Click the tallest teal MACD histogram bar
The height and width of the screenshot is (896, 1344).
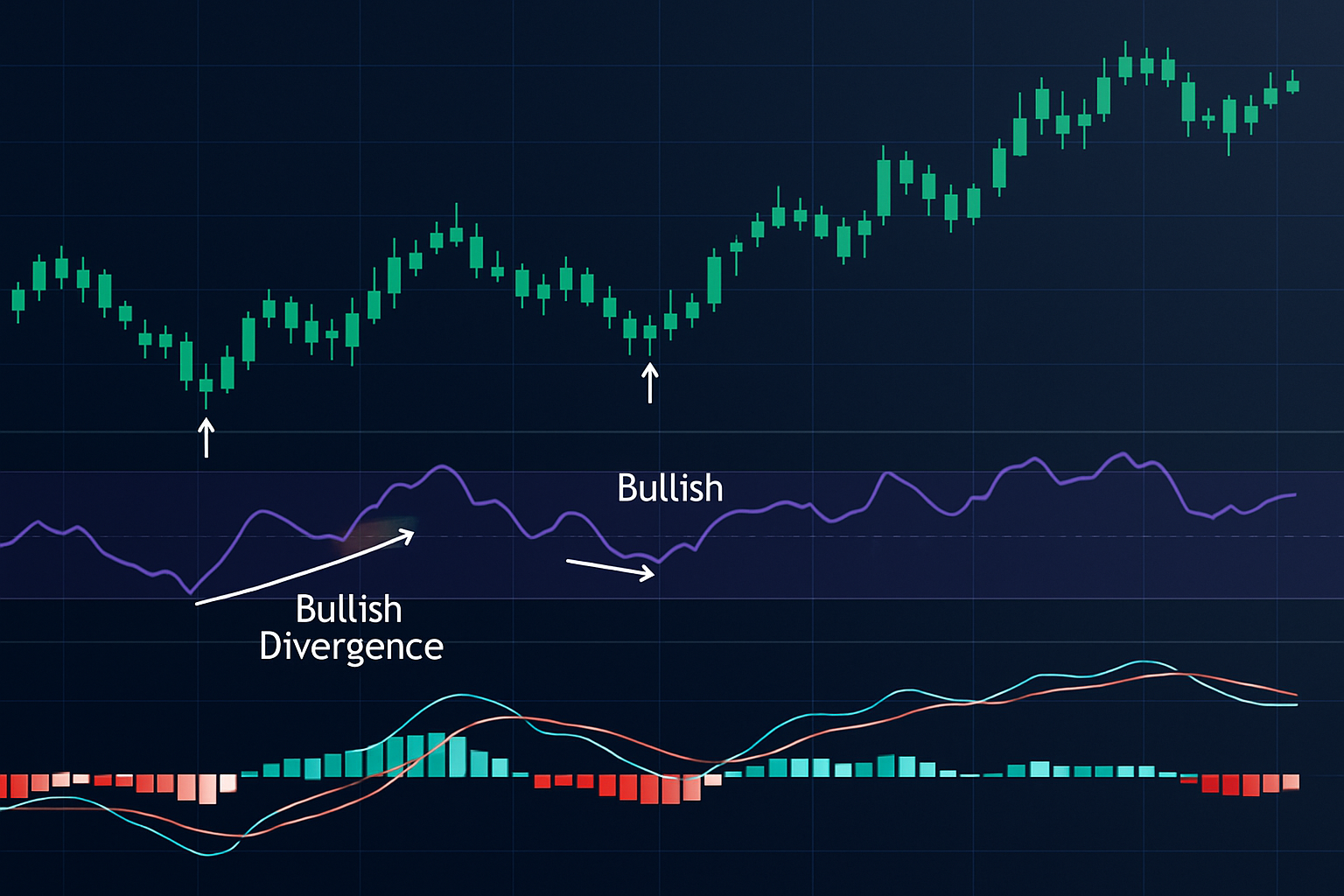click(436, 755)
